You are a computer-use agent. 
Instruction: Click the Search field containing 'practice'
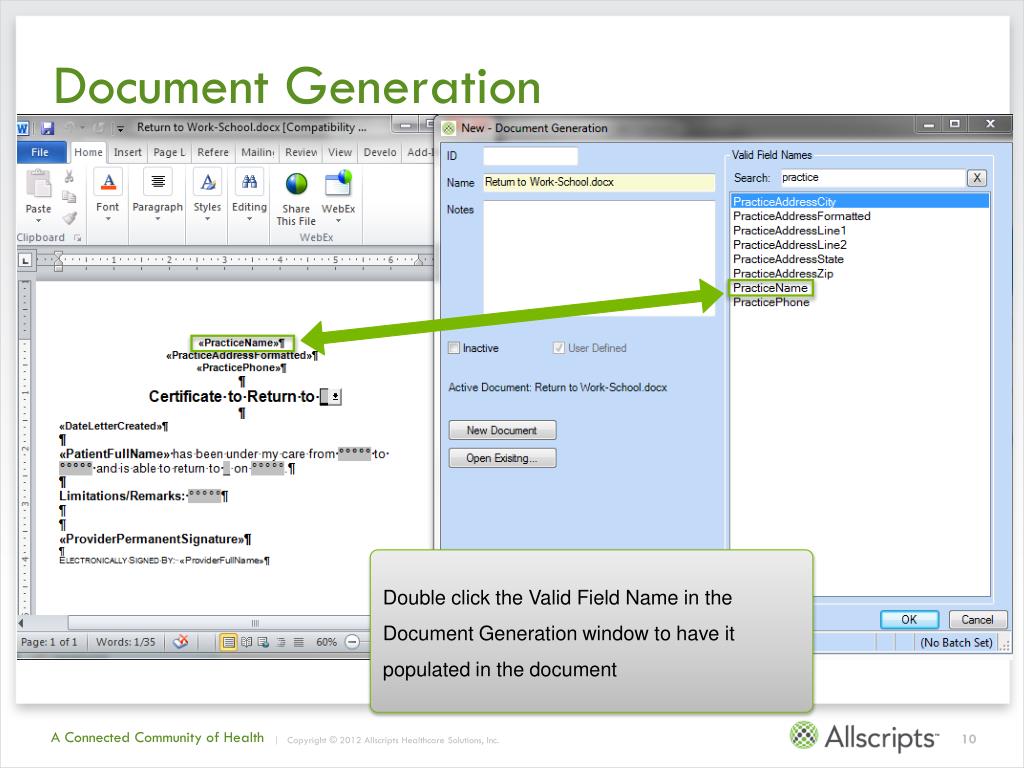872,178
